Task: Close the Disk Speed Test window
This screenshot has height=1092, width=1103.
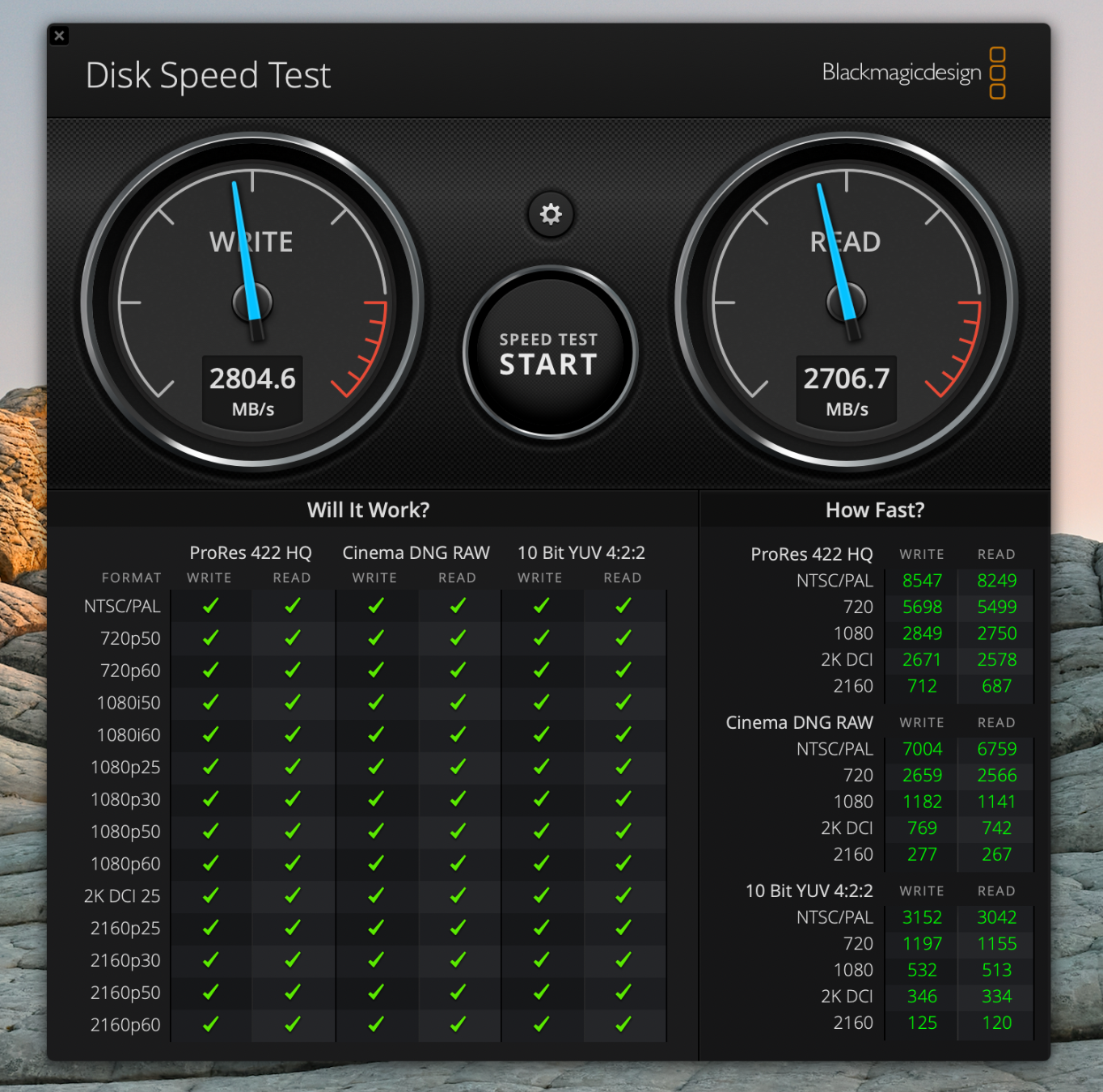Action: pos(59,36)
